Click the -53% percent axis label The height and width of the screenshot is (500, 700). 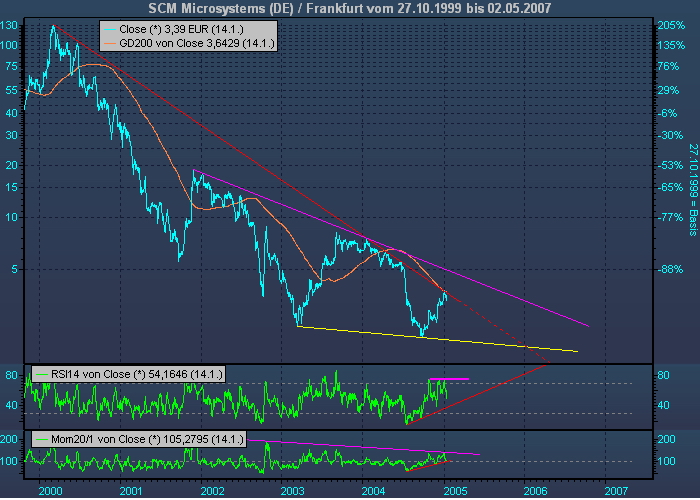pos(671,166)
